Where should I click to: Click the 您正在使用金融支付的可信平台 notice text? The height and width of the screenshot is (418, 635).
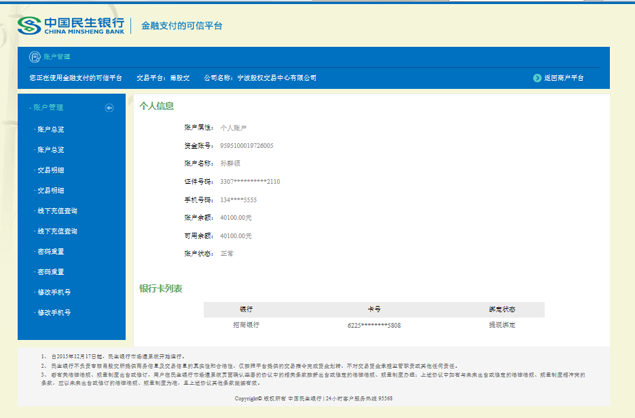pyautogui.click(x=75, y=78)
